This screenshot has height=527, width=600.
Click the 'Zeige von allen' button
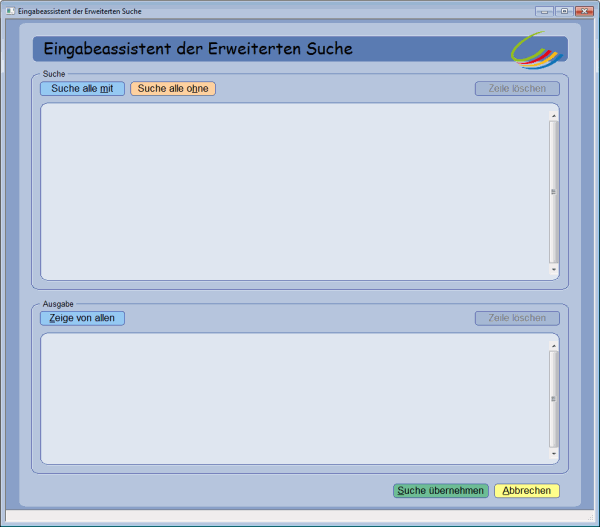(x=82, y=318)
